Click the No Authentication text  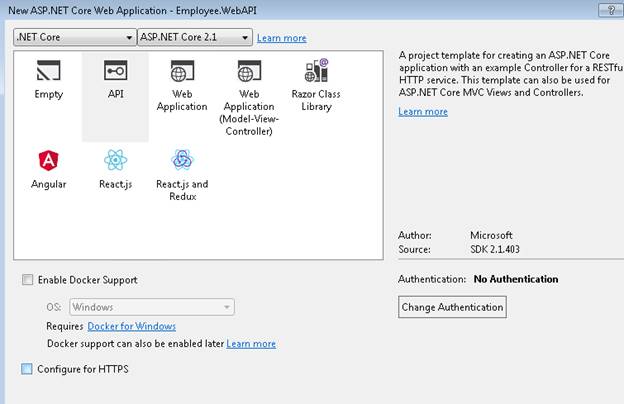tap(516, 279)
